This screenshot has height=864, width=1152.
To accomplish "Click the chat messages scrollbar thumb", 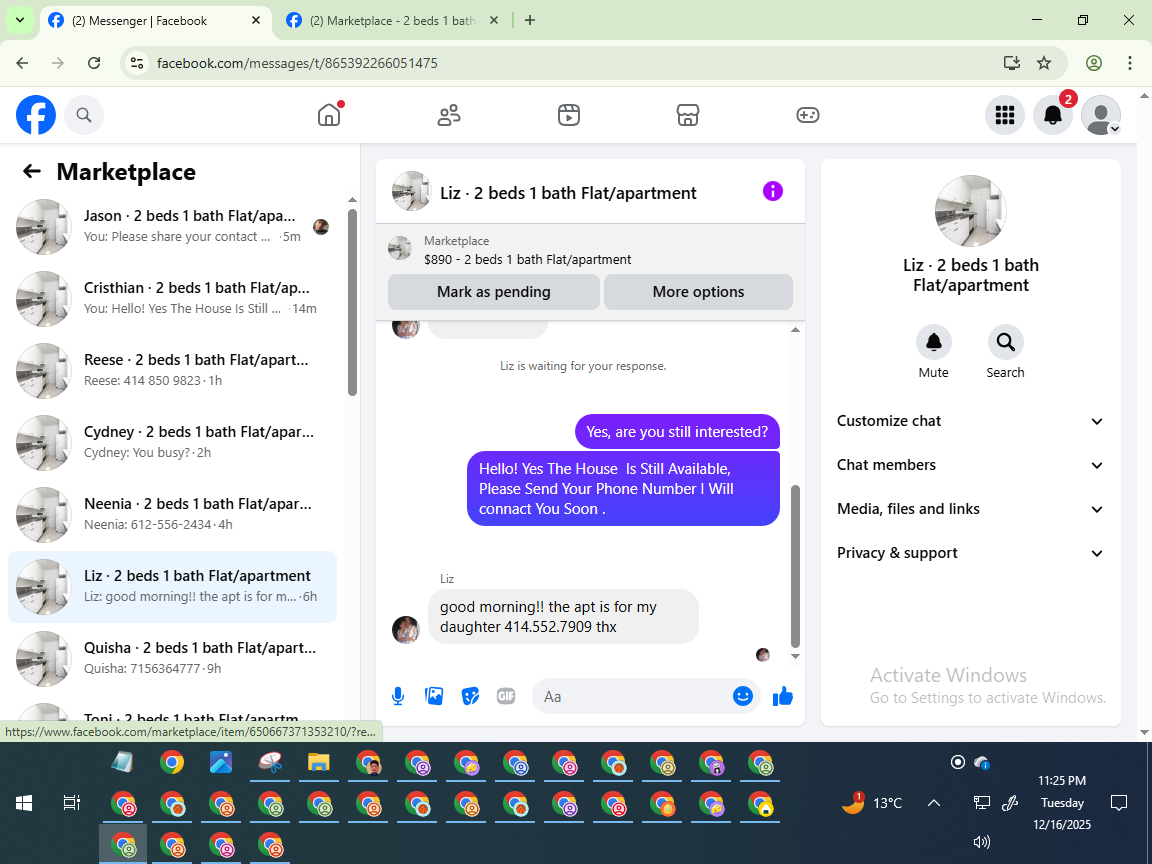I will tap(795, 566).
